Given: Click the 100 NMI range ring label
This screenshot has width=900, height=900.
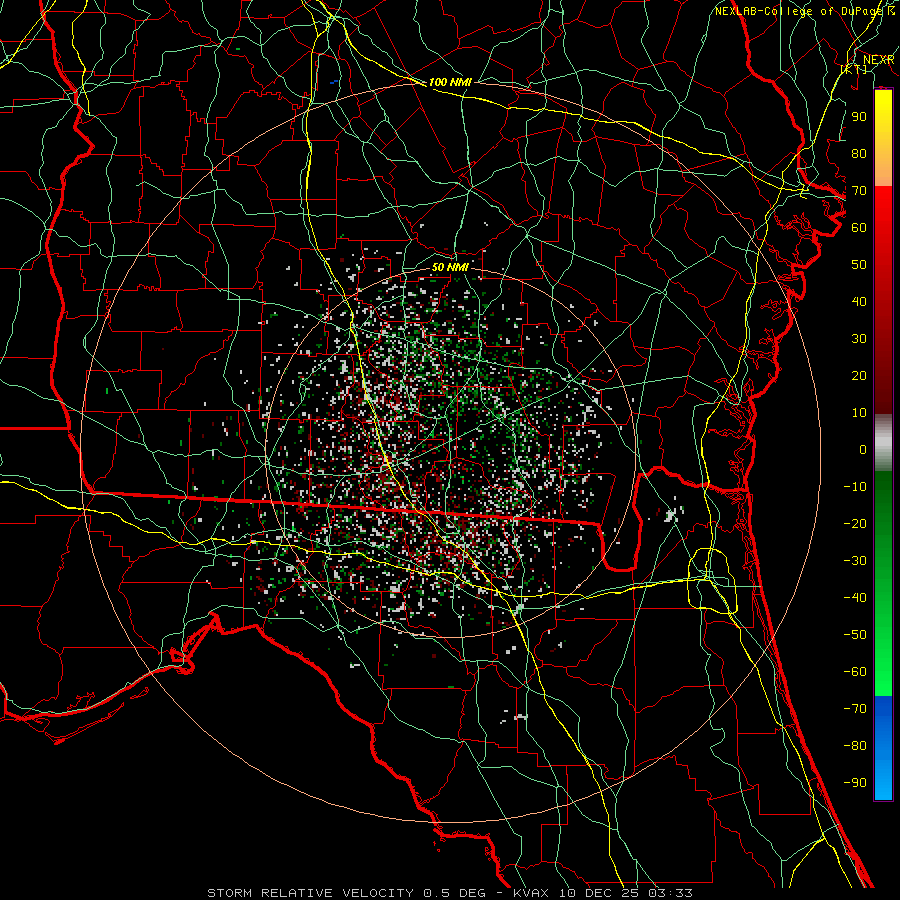Looking at the screenshot, I should [x=450, y=82].
